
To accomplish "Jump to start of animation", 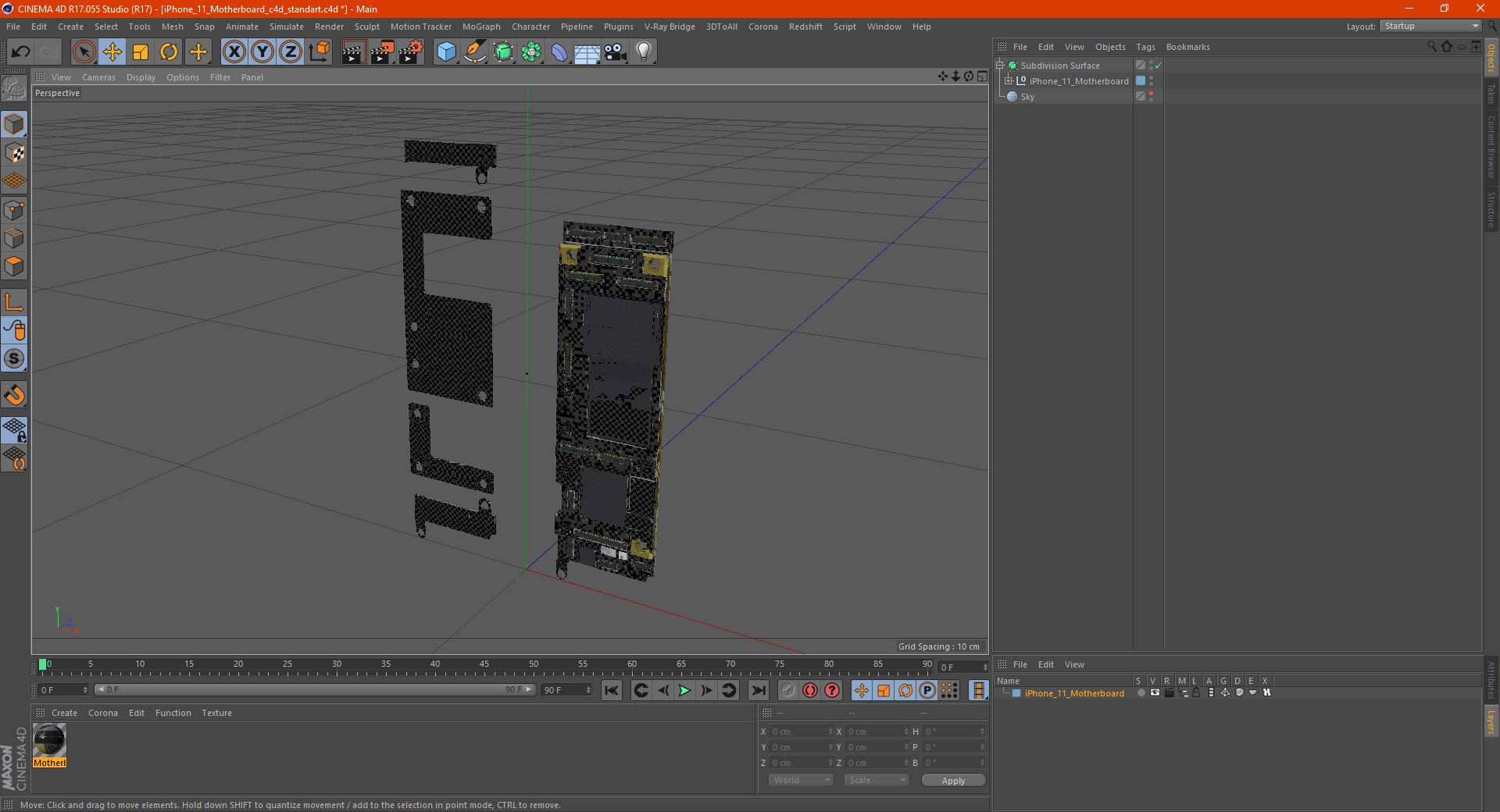I will (x=612, y=690).
